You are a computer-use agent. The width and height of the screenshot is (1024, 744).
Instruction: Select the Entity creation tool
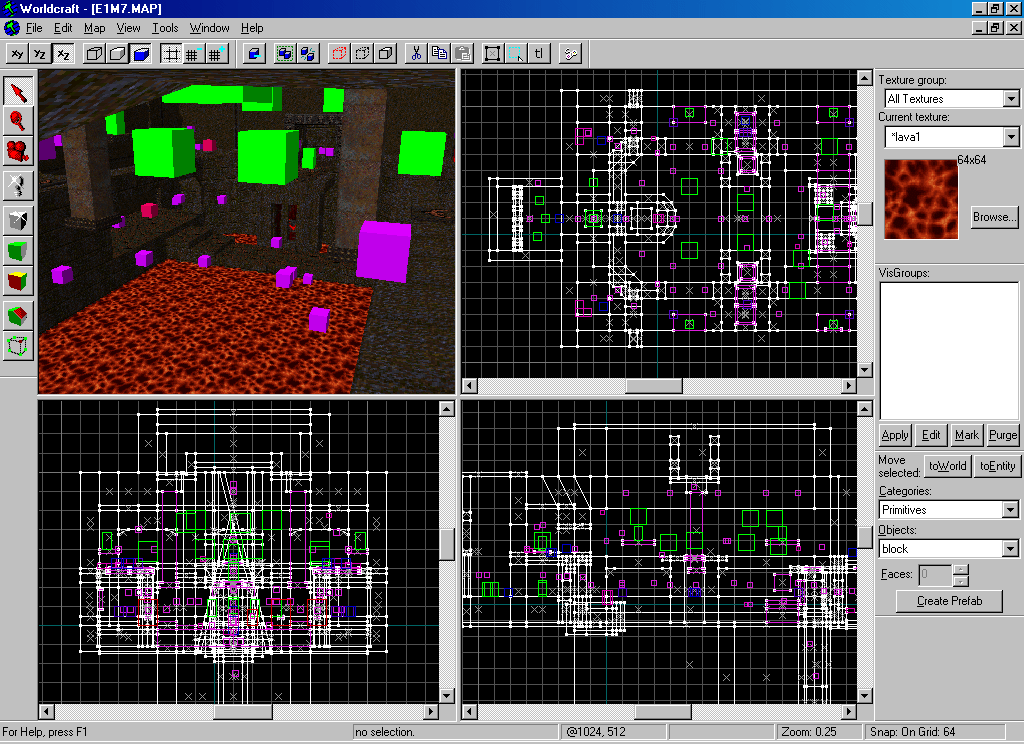pyautogui.click(x=19, y=185)
